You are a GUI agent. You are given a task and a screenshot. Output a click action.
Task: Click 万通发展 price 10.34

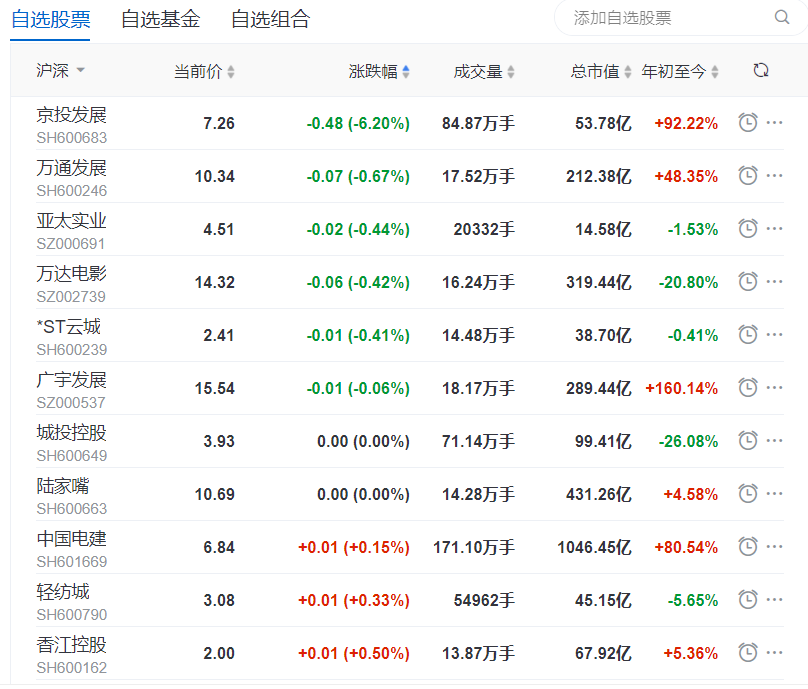point(214,176)
